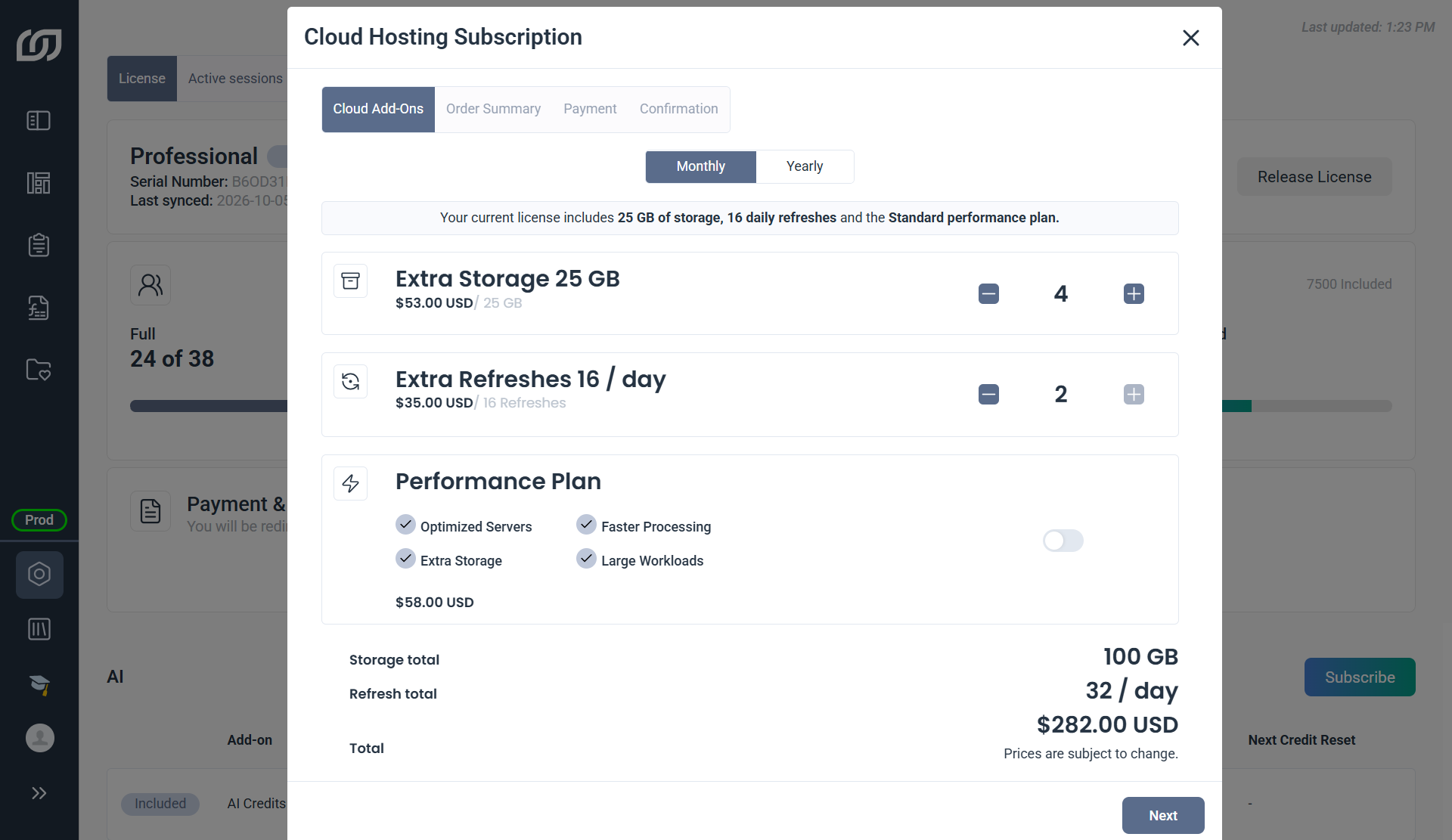The image size is (1452, 840).
Task: Open the user profile avatar
Action: coord(40,738)
